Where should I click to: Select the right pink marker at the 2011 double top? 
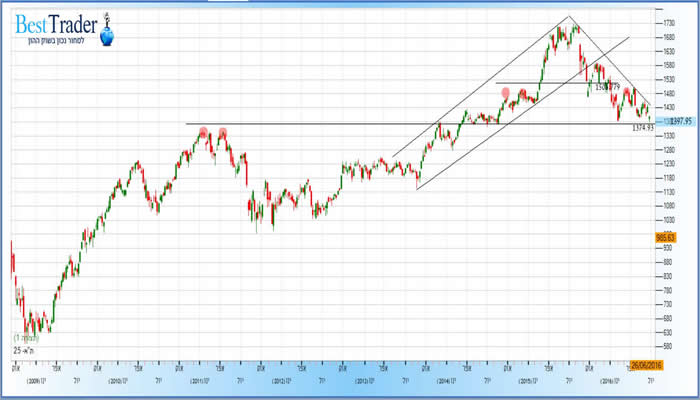(223, 132)
